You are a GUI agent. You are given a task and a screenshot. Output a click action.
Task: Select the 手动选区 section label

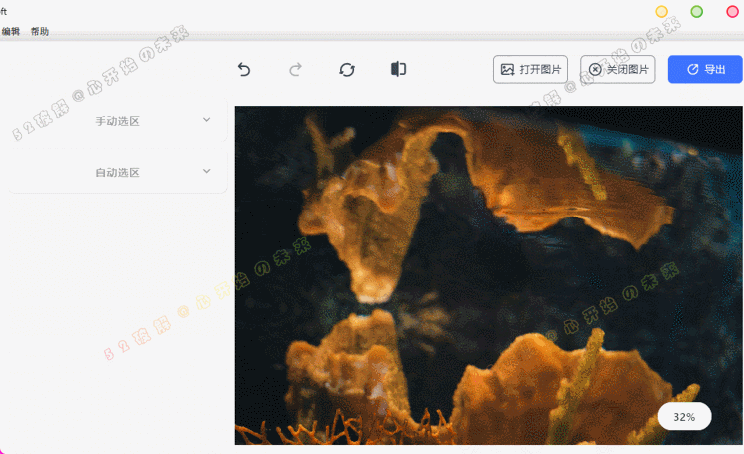point(117,121)
